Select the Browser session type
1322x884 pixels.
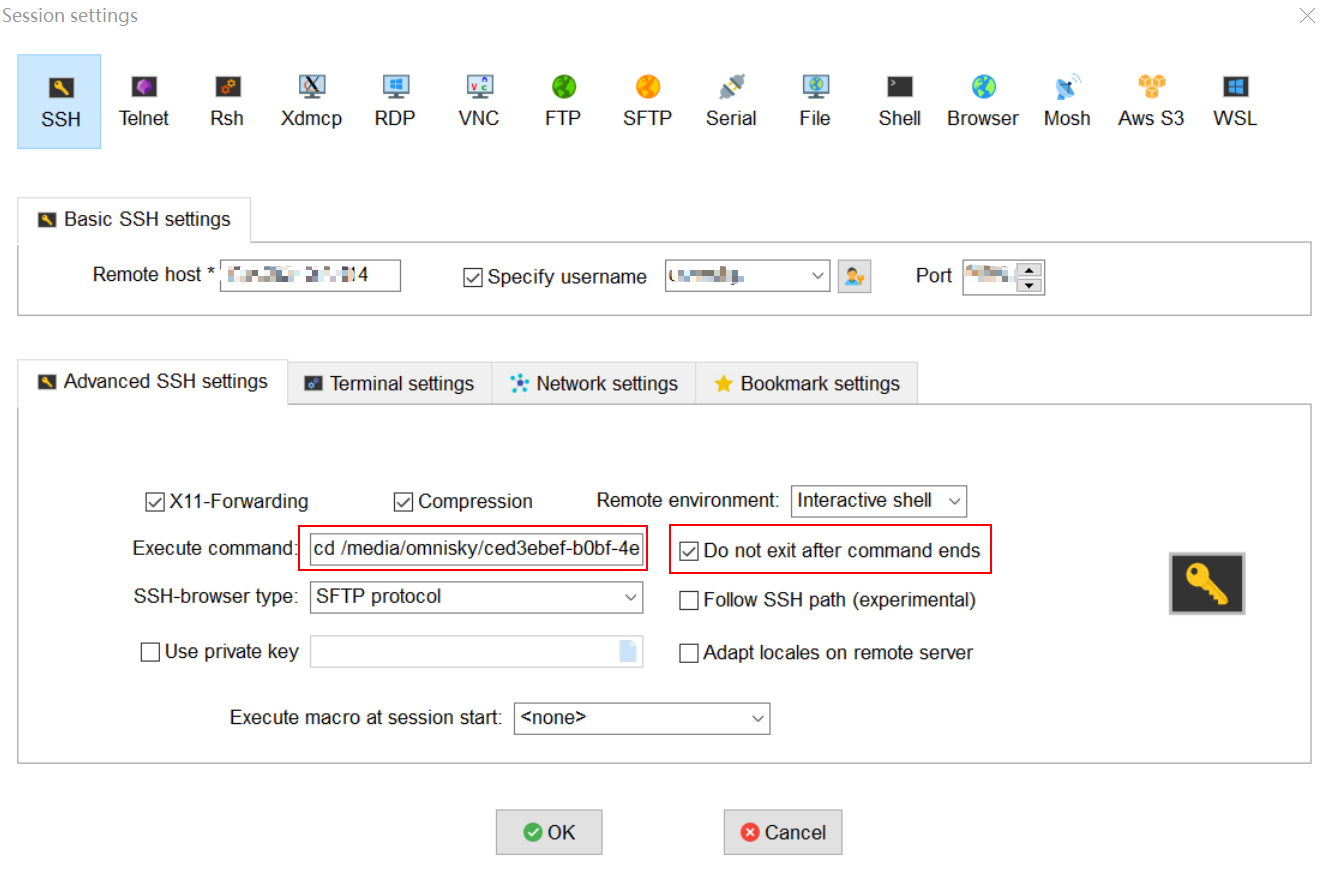click(x=981, y=100)
